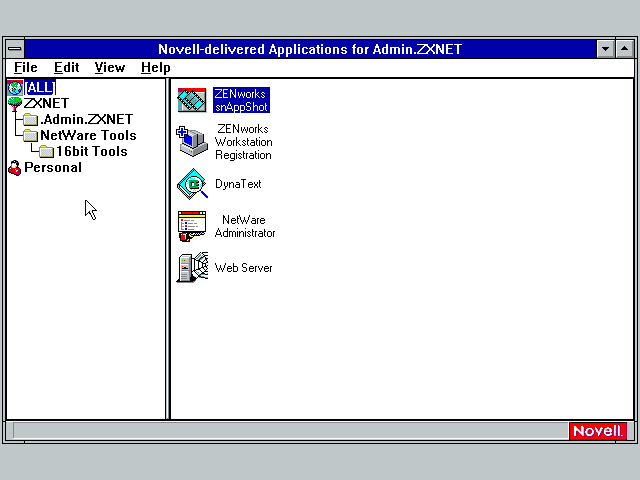Minimize the window with down arrow button
This screenshot has width=640, height=480.
(x=605, y=49)
